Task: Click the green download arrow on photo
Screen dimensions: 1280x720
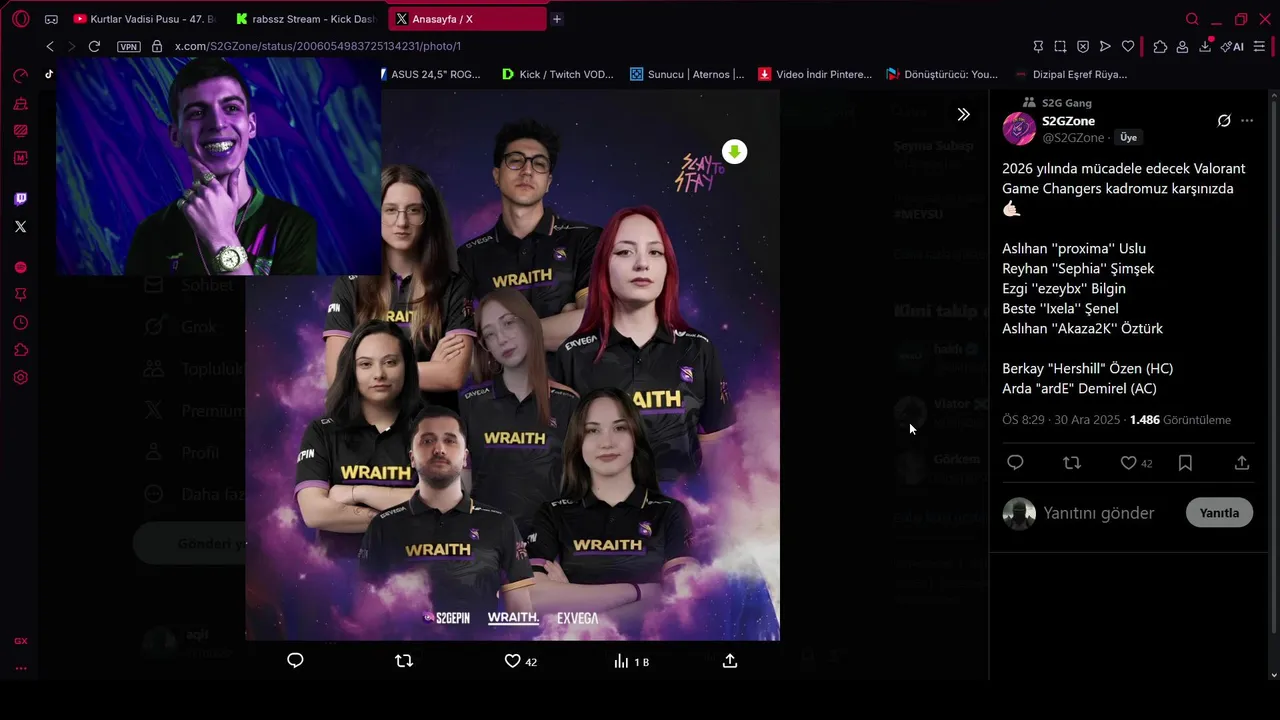Action: (735, 152)
